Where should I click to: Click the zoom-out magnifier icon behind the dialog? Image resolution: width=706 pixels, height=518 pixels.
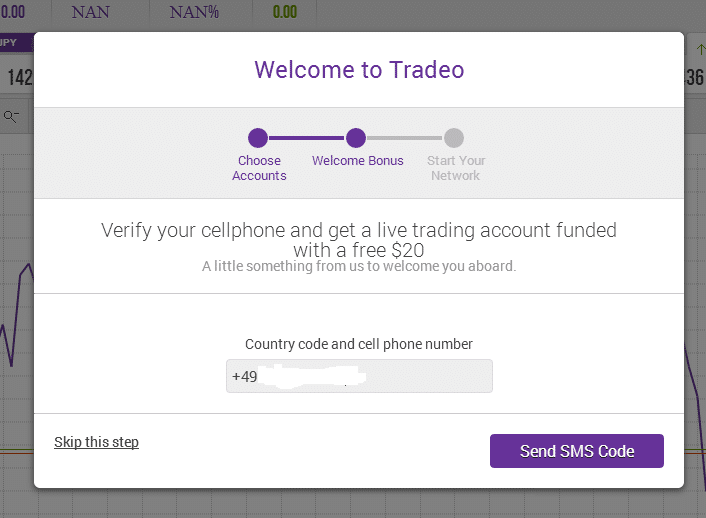point(12,116)
